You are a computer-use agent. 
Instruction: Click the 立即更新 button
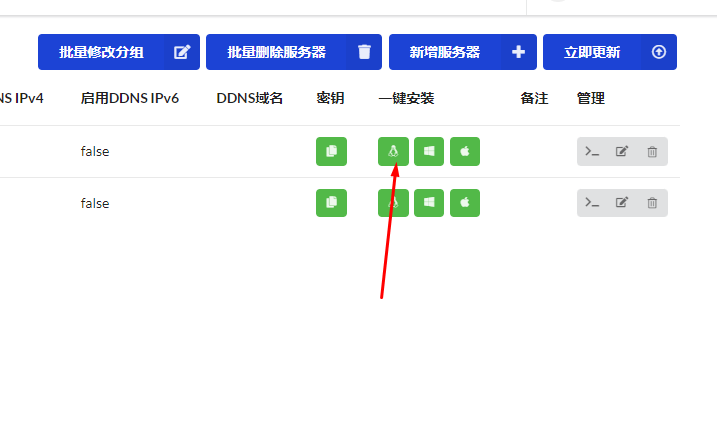[610, 52]
